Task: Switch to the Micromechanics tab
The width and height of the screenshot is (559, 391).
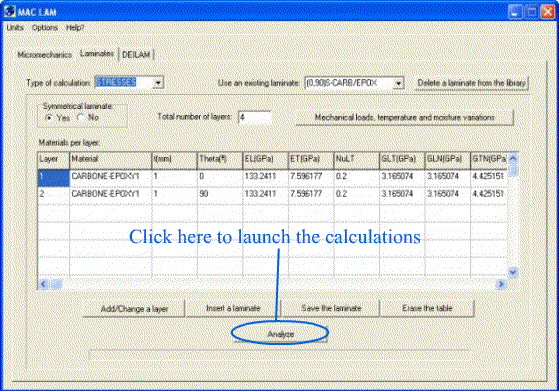Action: point(45,55)
